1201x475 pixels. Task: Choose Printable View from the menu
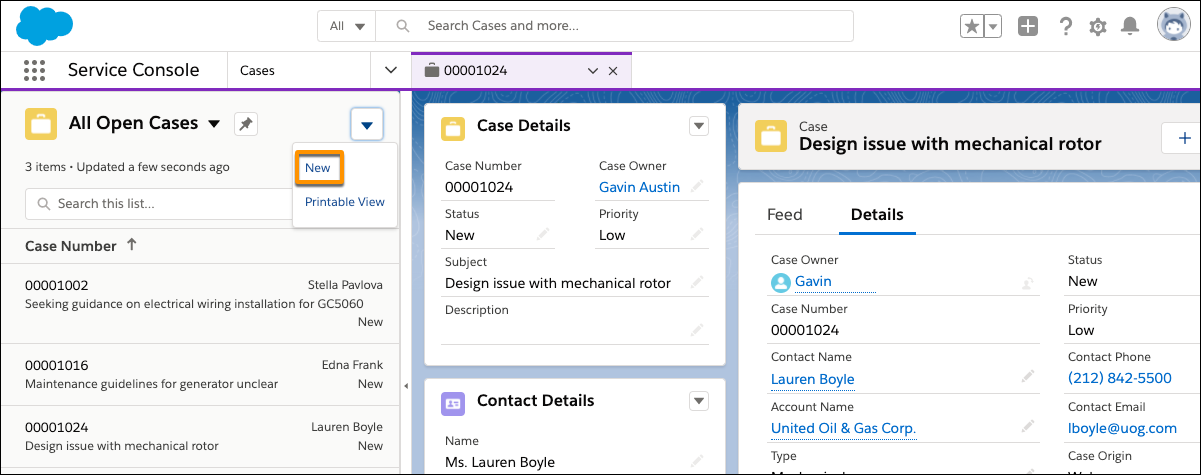[345, 202]
